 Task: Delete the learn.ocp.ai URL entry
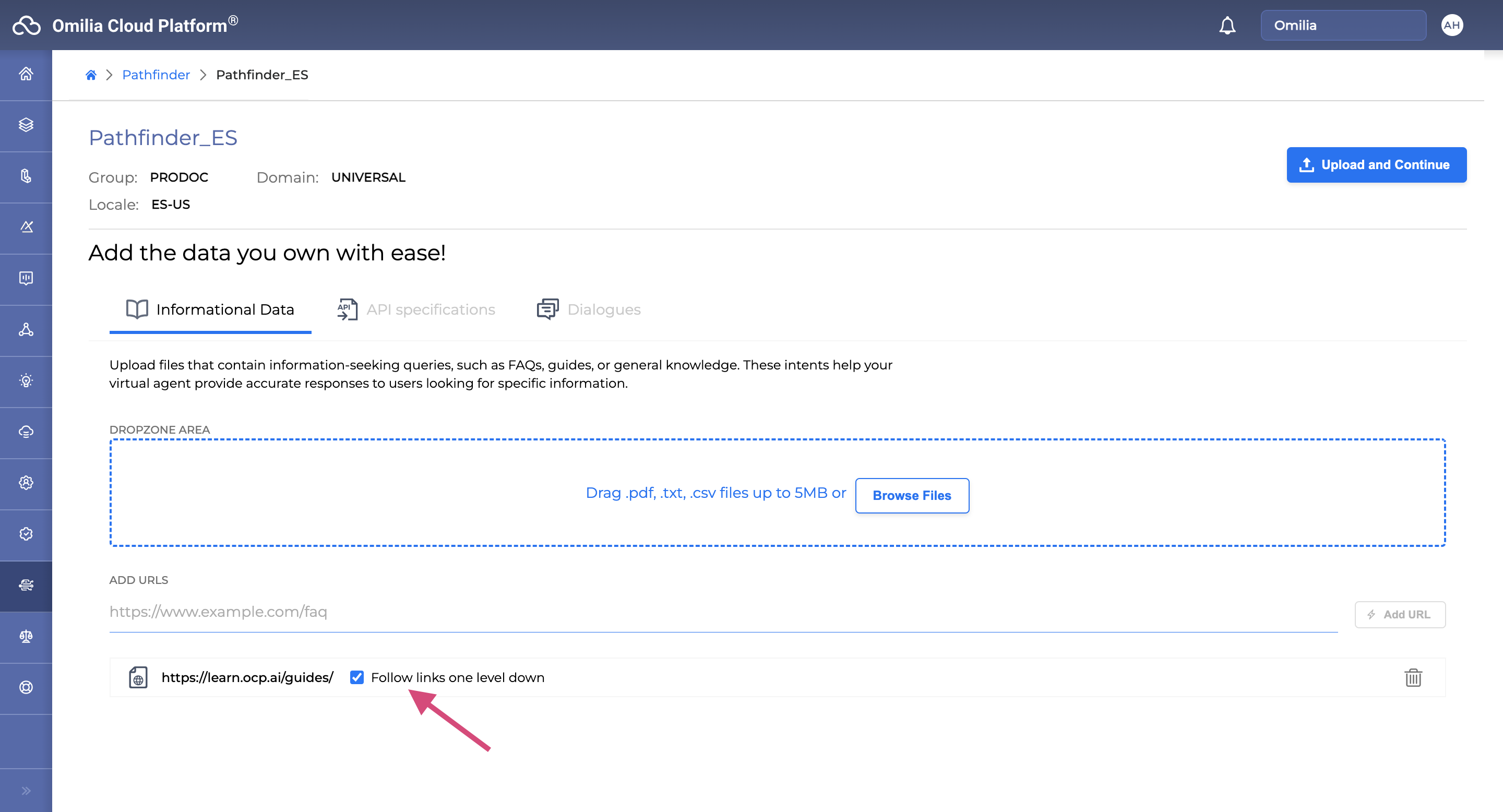coord(1413,677)
